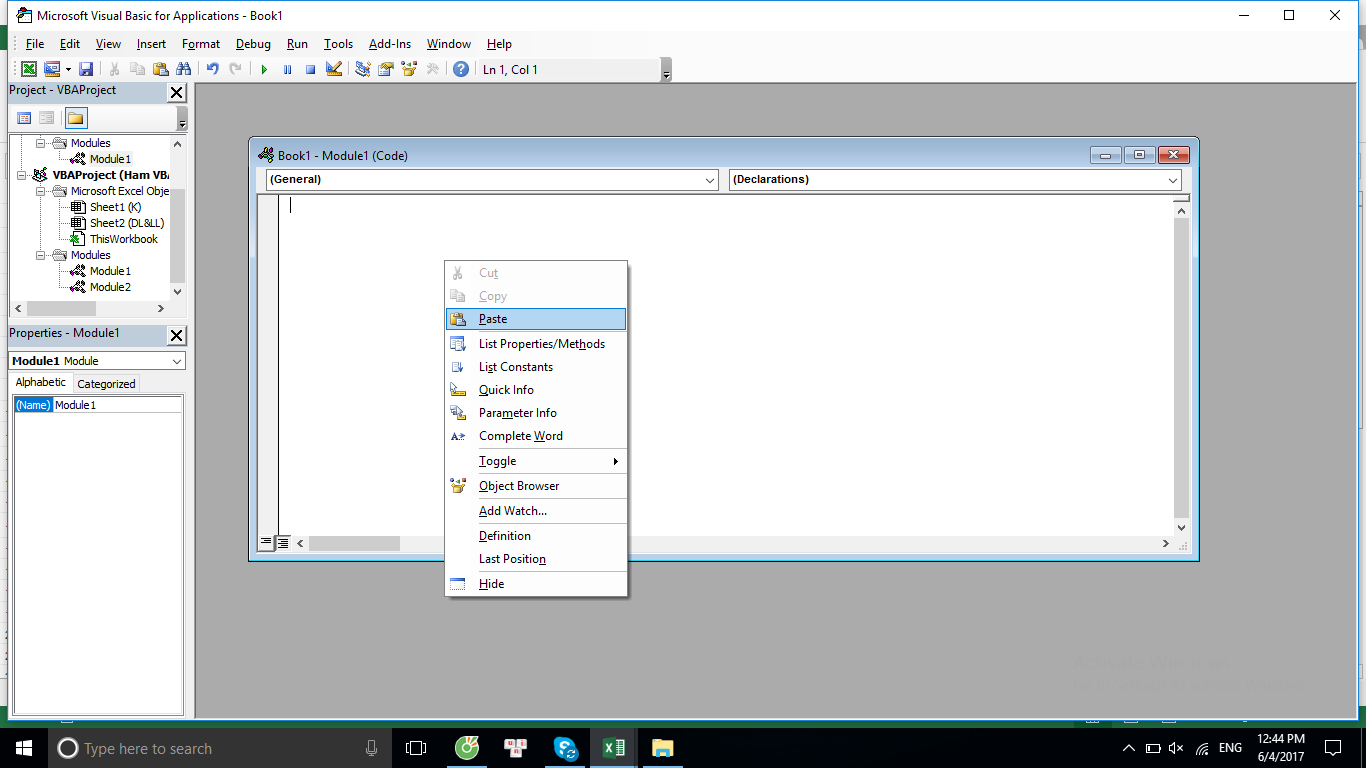Click the View Code icon in Project panel

[24, 118]
